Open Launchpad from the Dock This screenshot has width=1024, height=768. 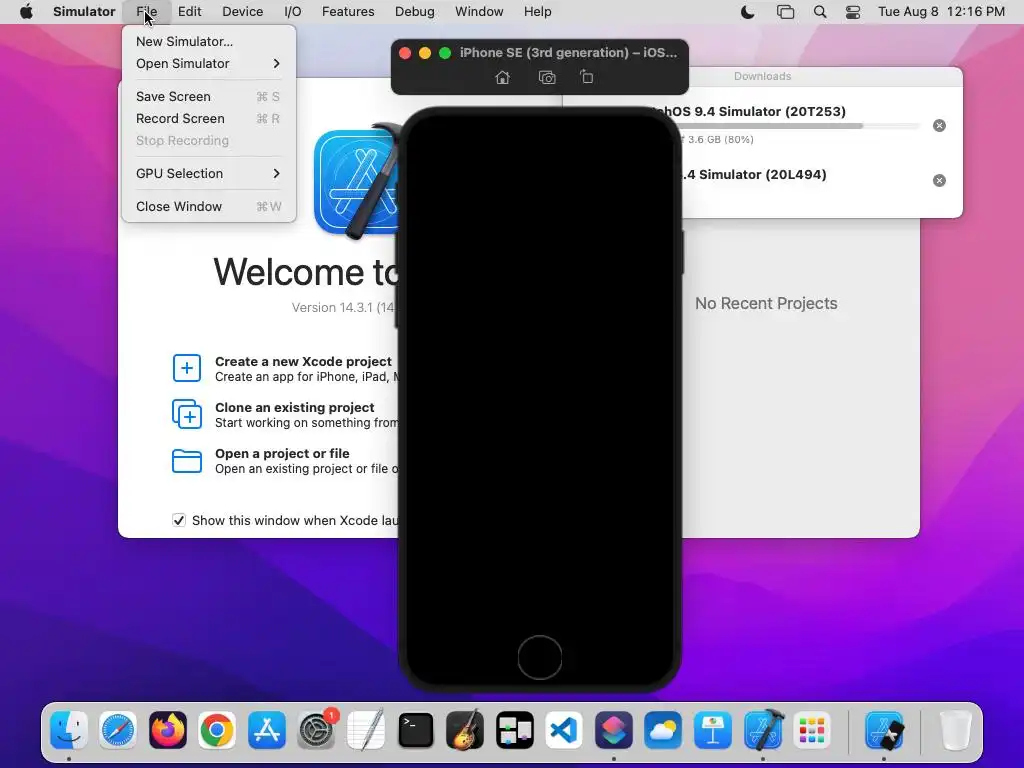(x=812, y=729)
